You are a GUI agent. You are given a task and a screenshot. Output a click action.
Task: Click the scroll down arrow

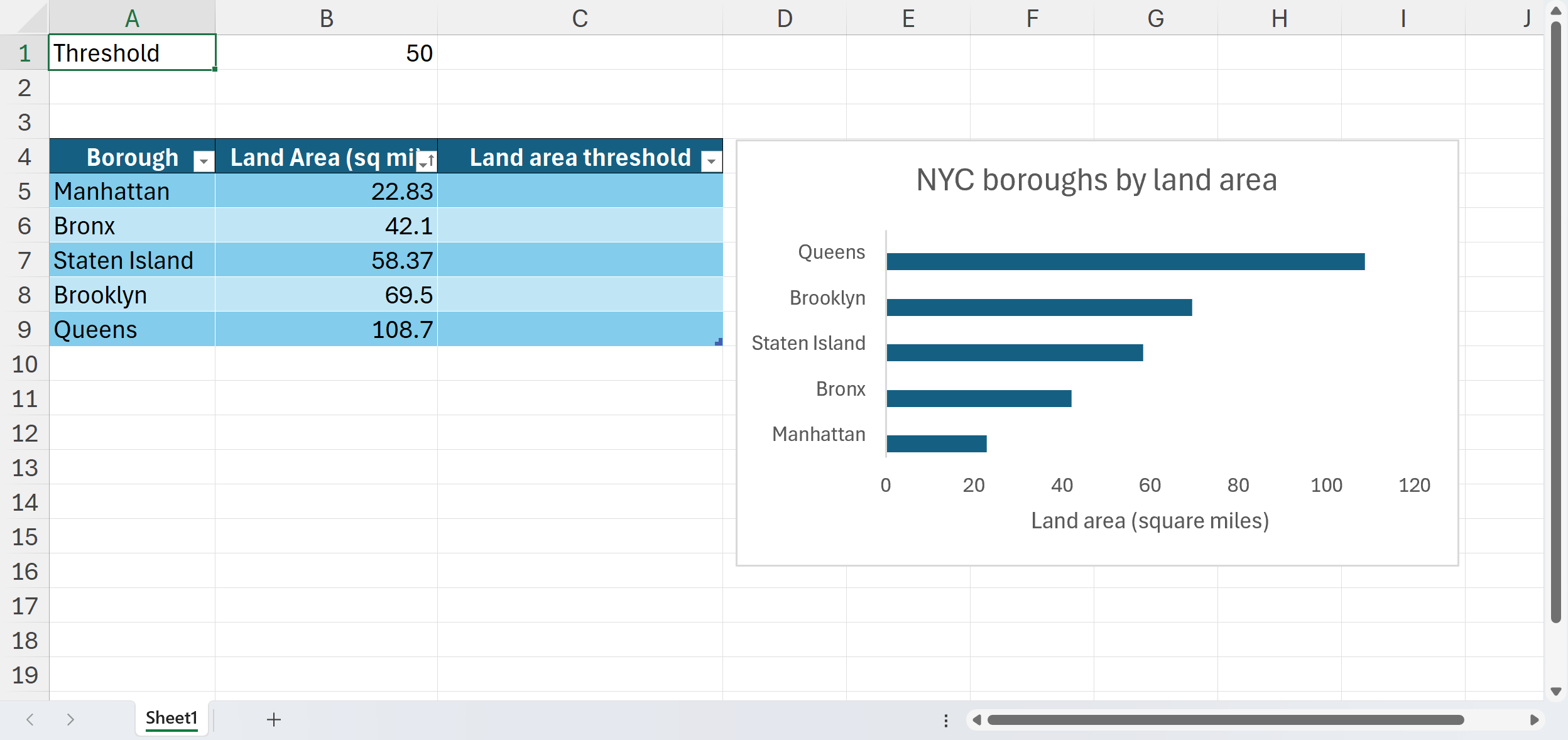[x=1556, y=692]
